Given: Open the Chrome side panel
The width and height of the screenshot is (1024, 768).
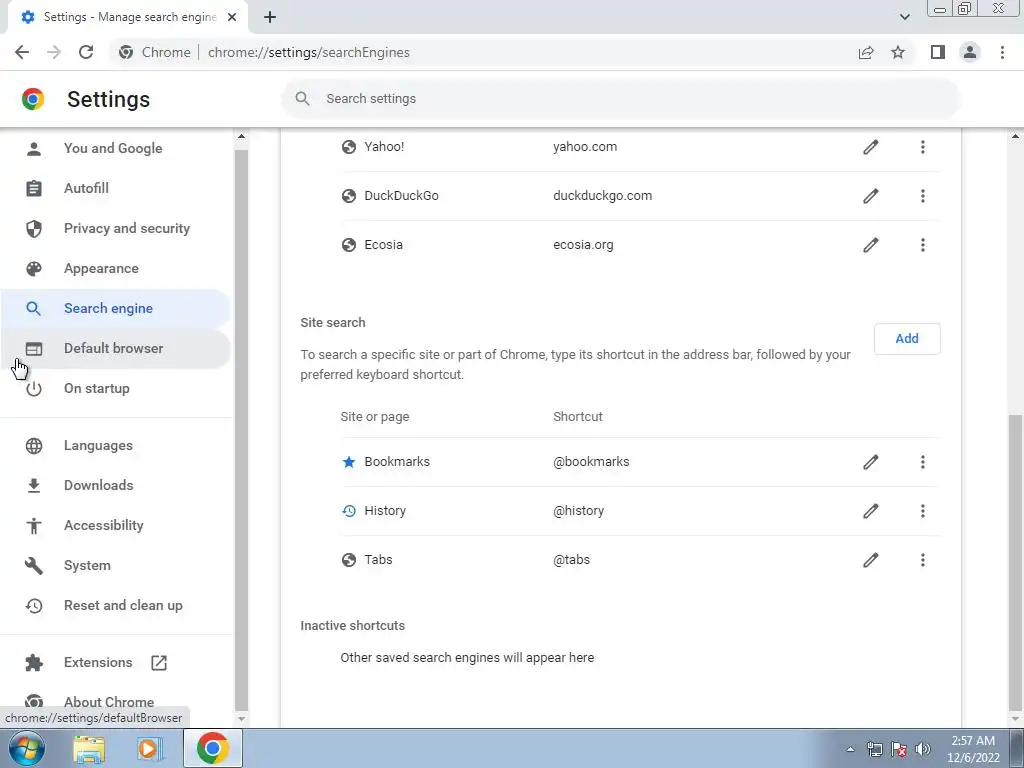Looking at the screenshot, I should pos(938,52).
